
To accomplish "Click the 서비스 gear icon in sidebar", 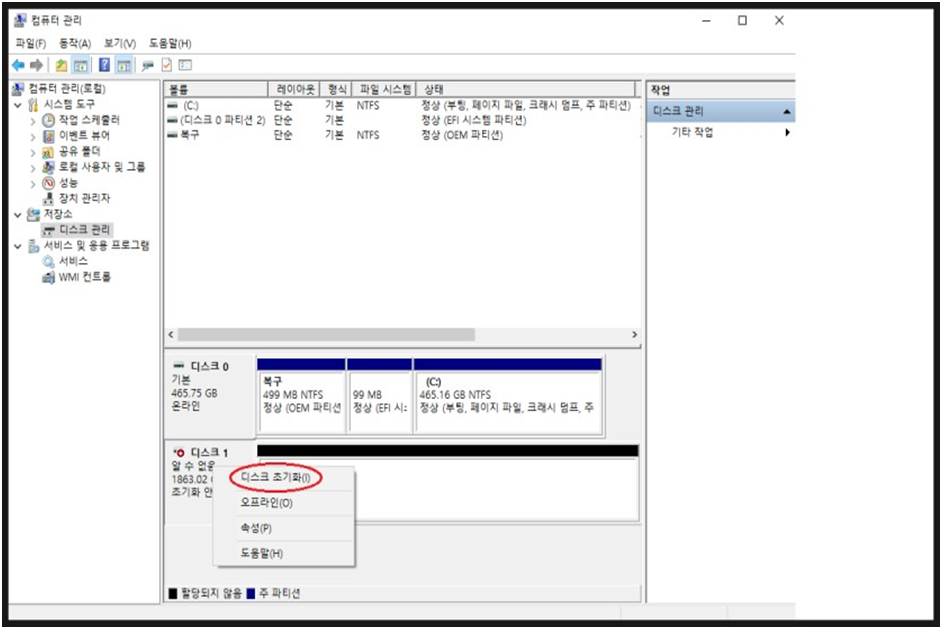I will pos(50,262).
